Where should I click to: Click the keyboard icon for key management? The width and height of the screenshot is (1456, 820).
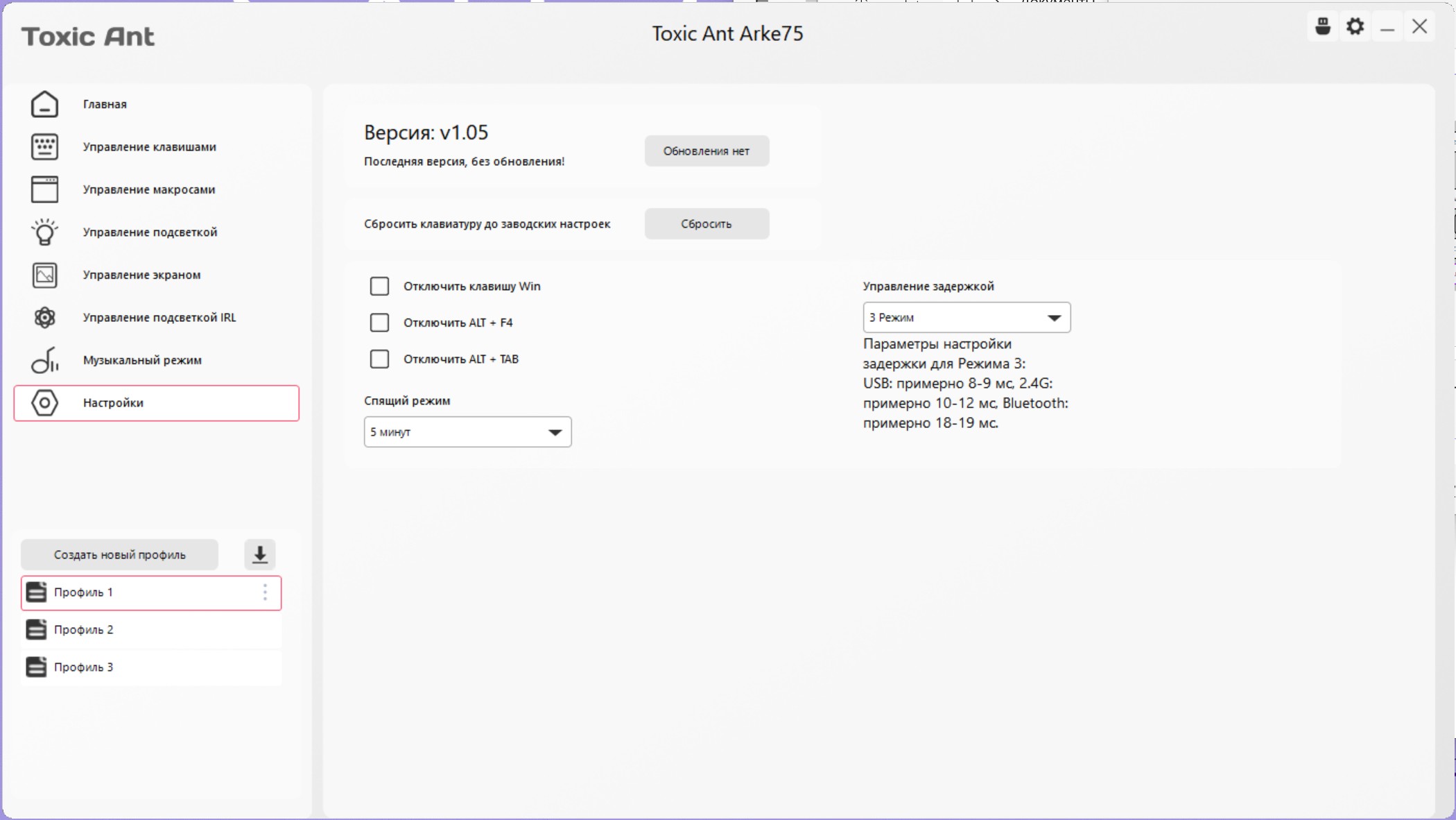(44, 147)
